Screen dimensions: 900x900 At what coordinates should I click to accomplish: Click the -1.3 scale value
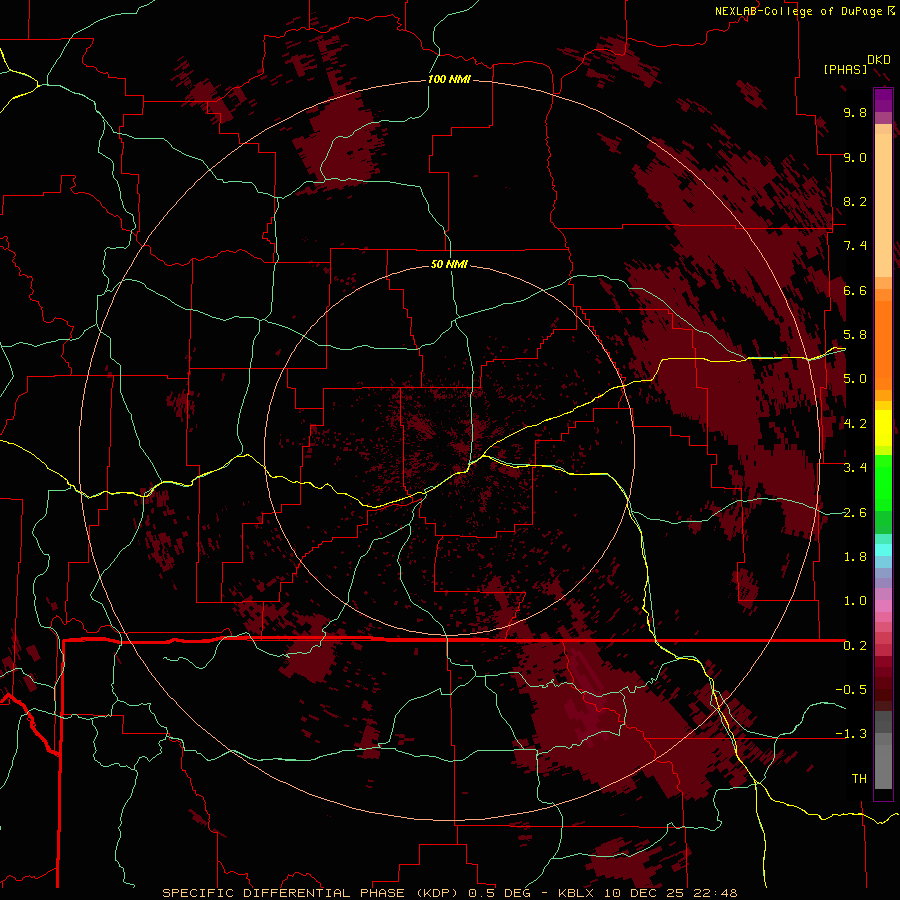851,734
